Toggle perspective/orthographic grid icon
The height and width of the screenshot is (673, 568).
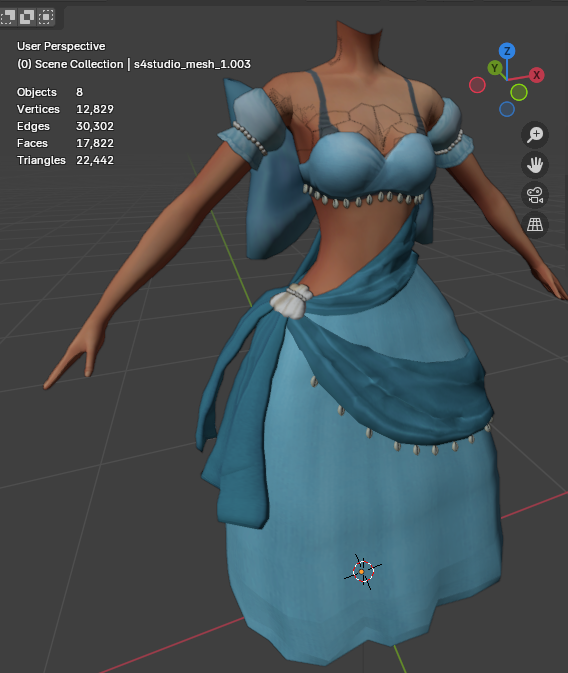[535, 224]
